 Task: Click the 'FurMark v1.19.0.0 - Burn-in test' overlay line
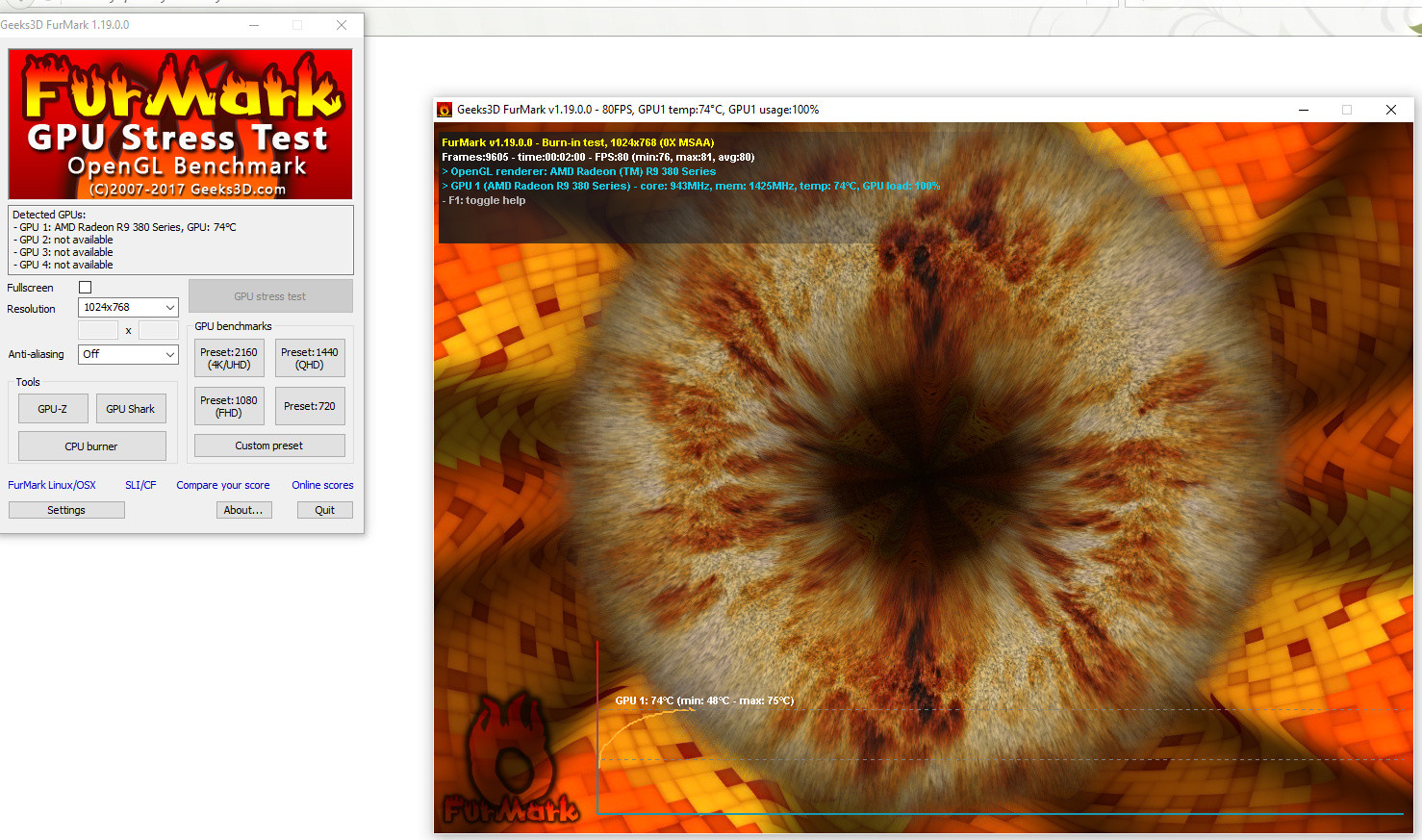(x=577, y=142)
